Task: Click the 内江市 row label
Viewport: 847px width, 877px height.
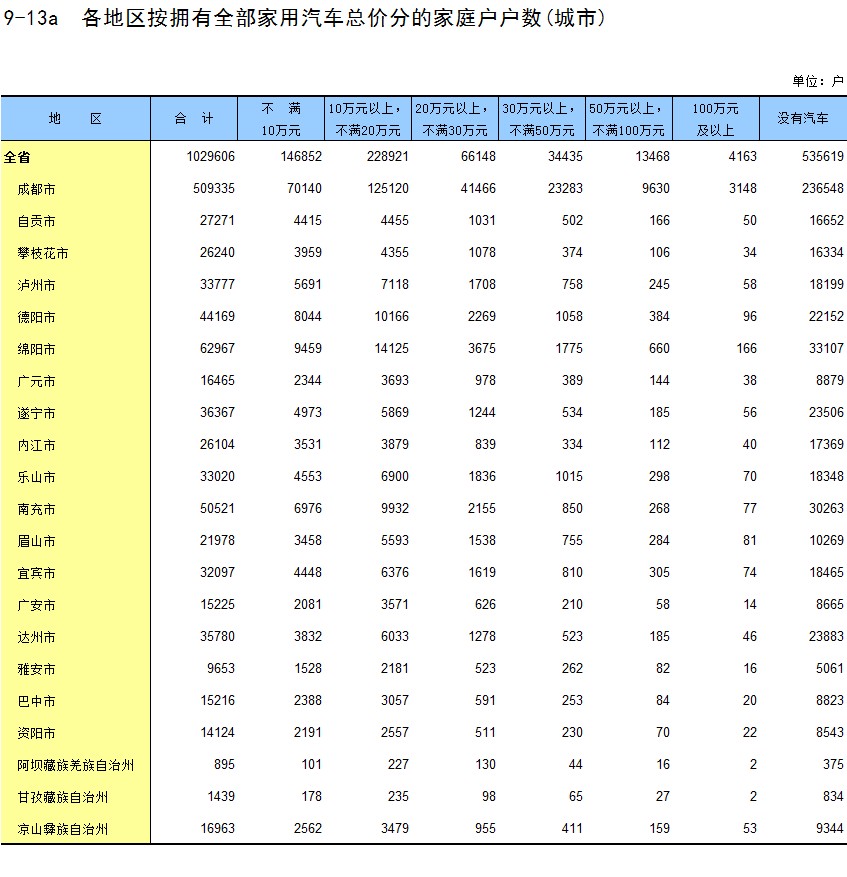Action: click(36, 445)
